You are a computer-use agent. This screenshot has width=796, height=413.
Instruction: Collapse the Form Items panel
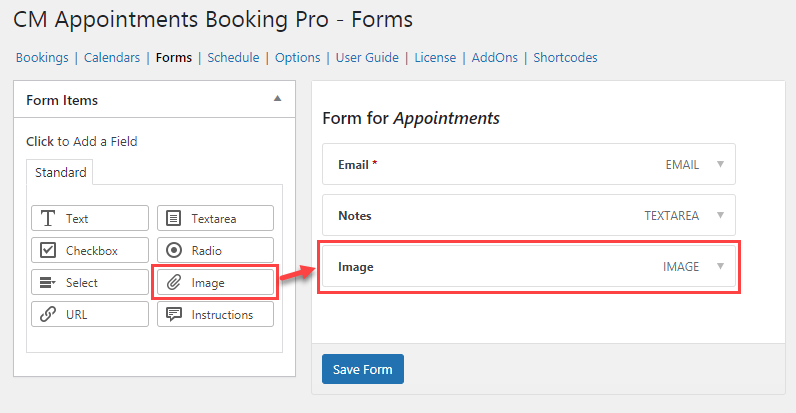point(277,98)
